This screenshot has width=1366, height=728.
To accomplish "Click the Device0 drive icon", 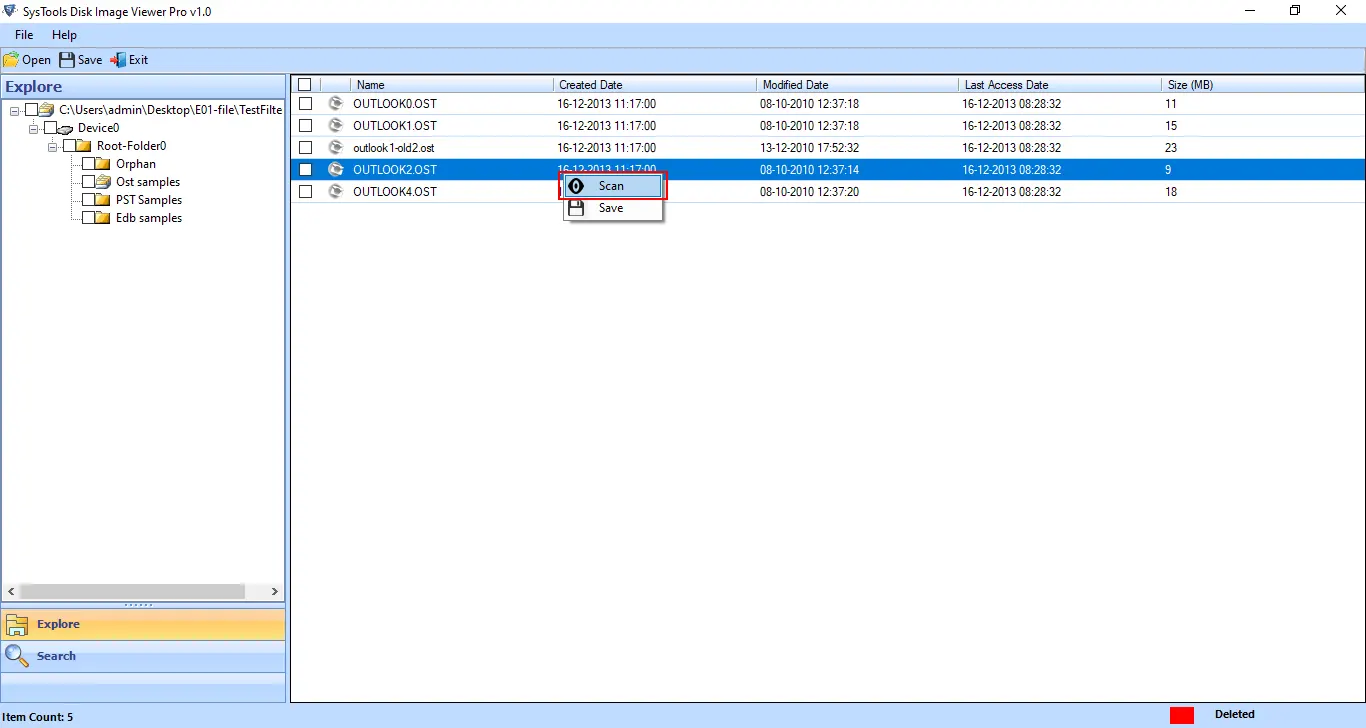I will [x=66, y=128].
